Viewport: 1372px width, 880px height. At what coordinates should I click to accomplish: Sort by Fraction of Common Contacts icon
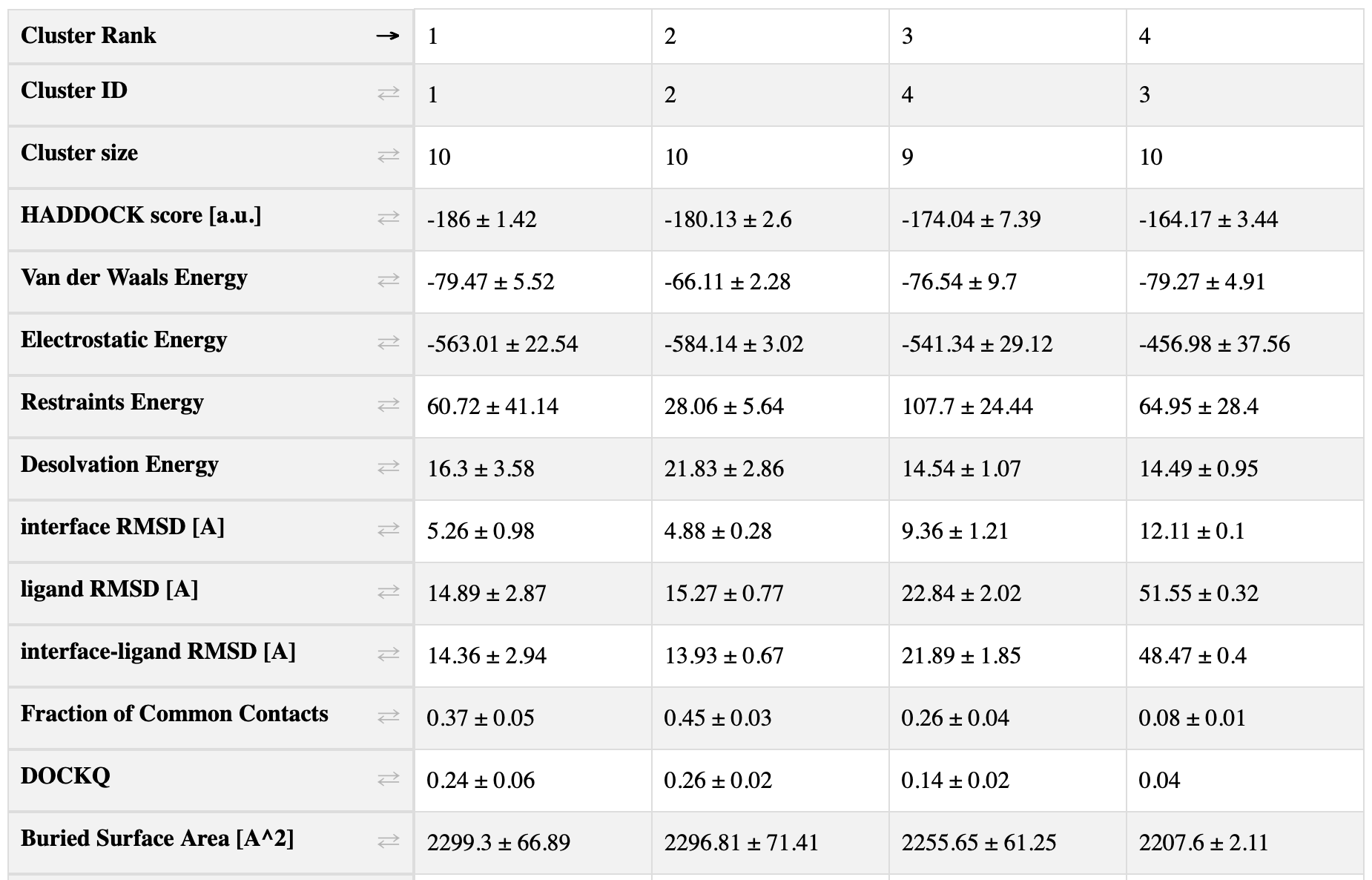[x=388, y=717]
